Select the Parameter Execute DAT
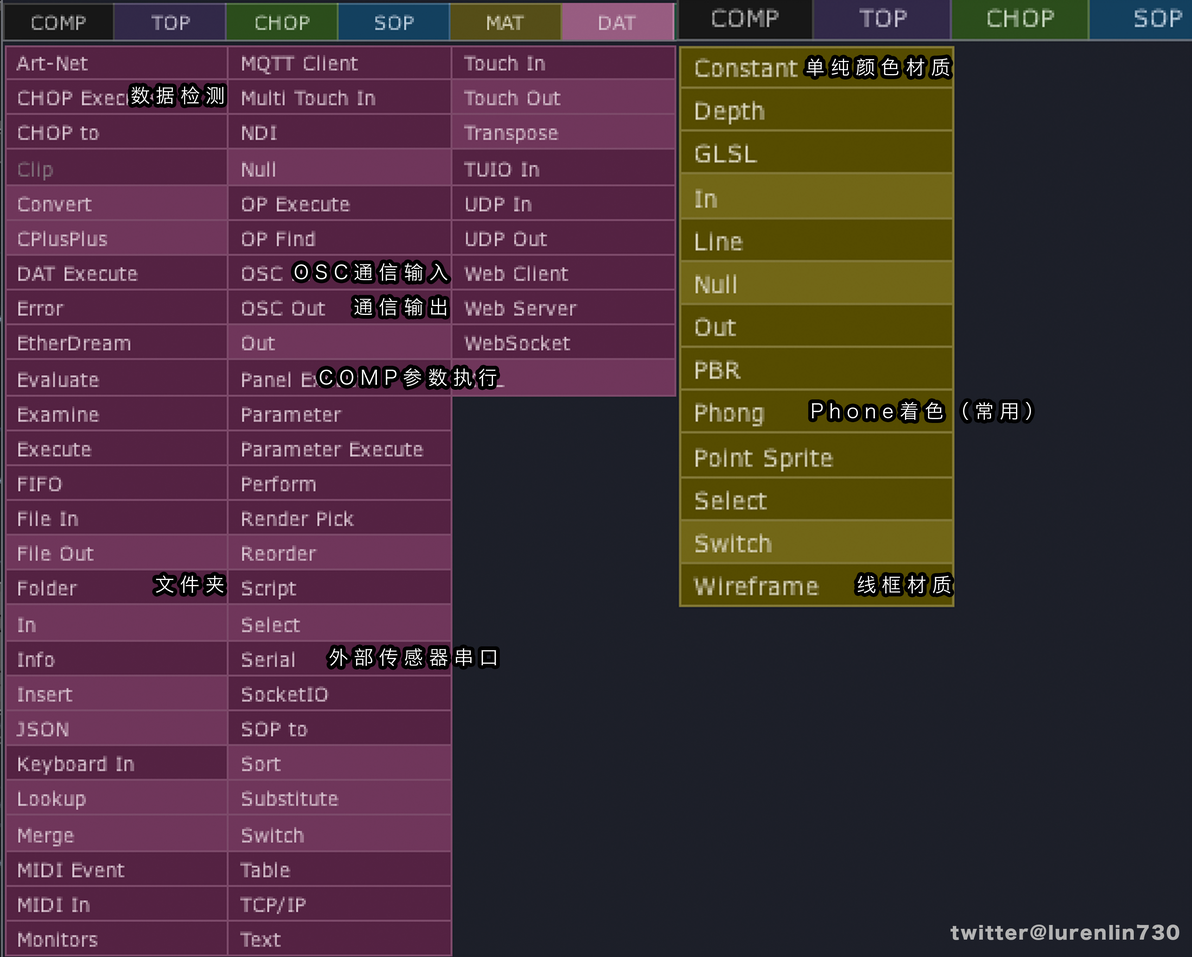 point(332,450)
